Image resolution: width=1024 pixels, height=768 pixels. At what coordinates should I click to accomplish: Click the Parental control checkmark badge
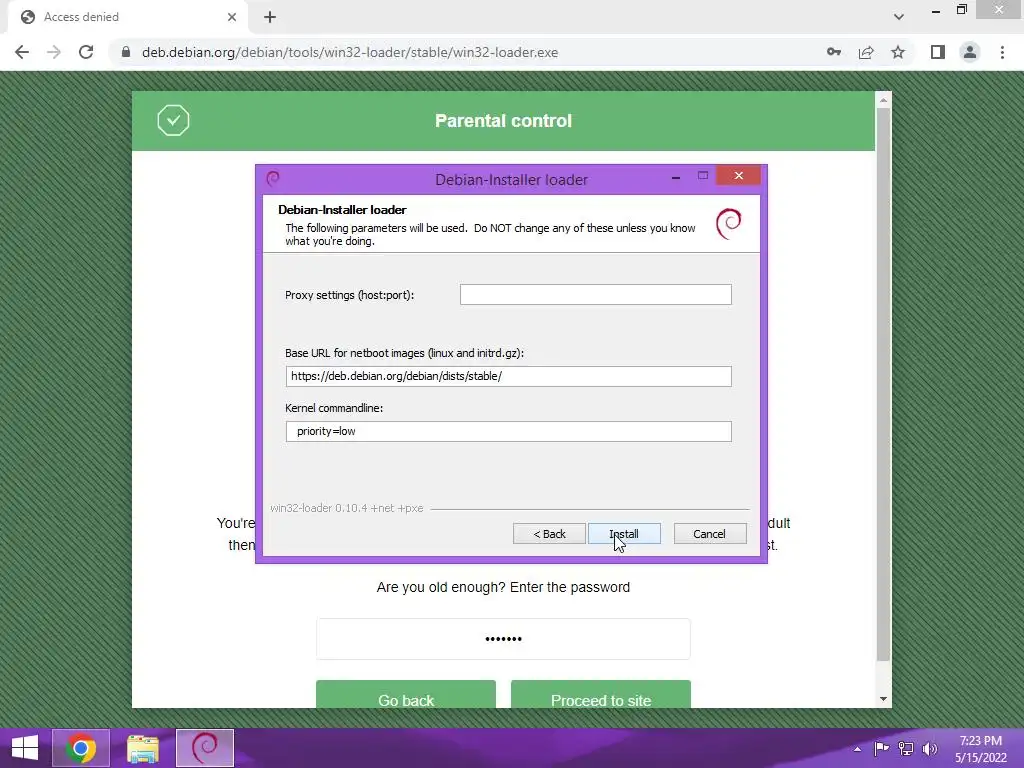[173, 120]
